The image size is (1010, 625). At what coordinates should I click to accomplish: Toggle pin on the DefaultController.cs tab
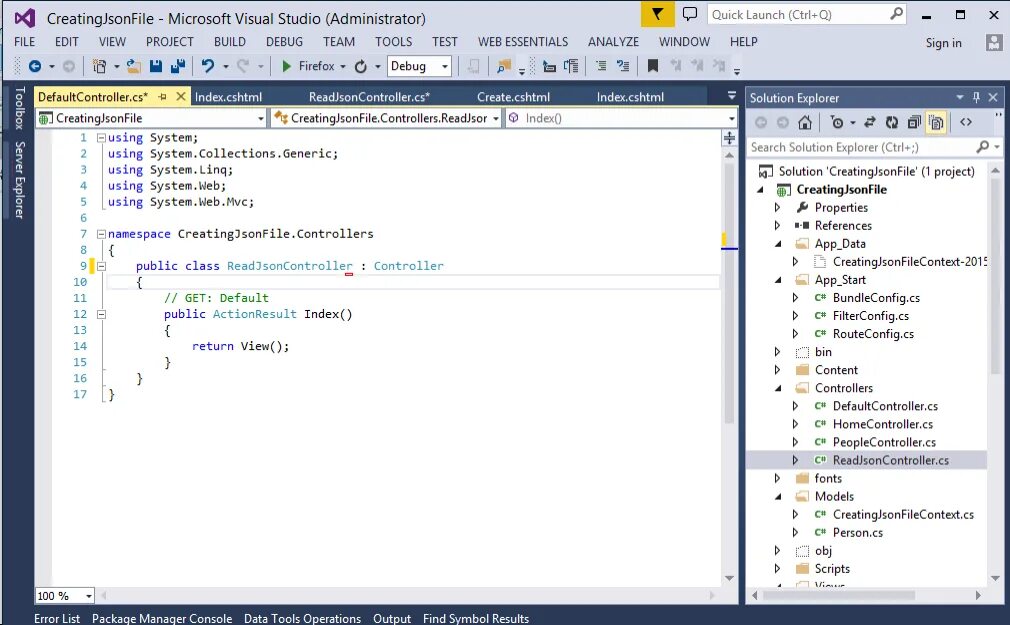[x=162, y=97]
